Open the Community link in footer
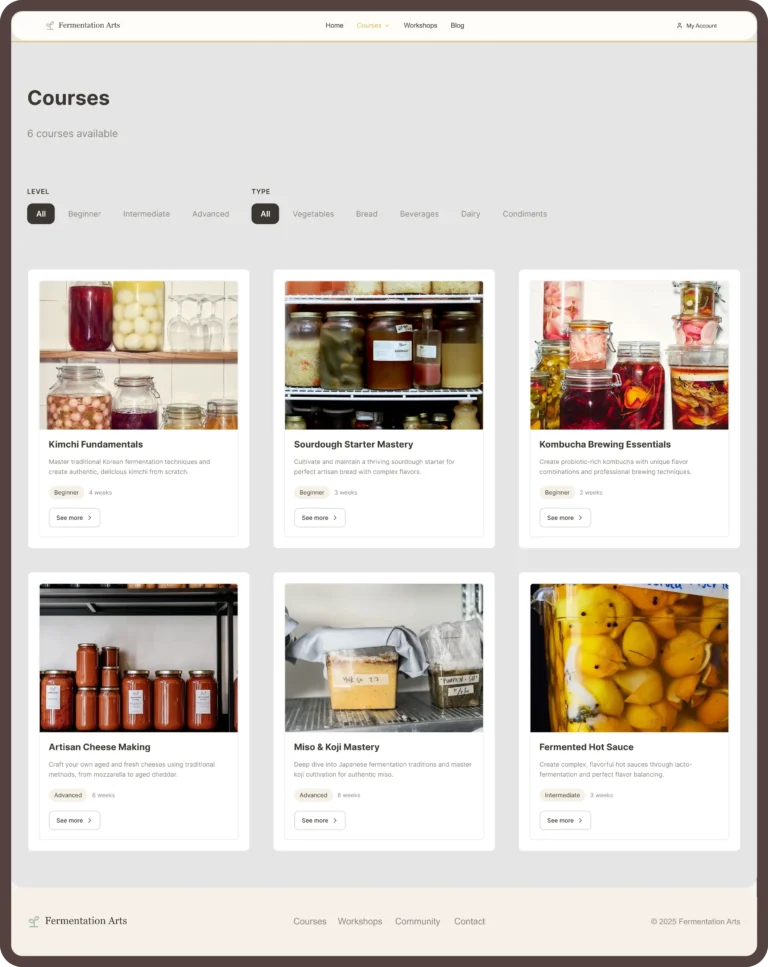Viewport: 768px width, 967px height. (x=418, y=921)
